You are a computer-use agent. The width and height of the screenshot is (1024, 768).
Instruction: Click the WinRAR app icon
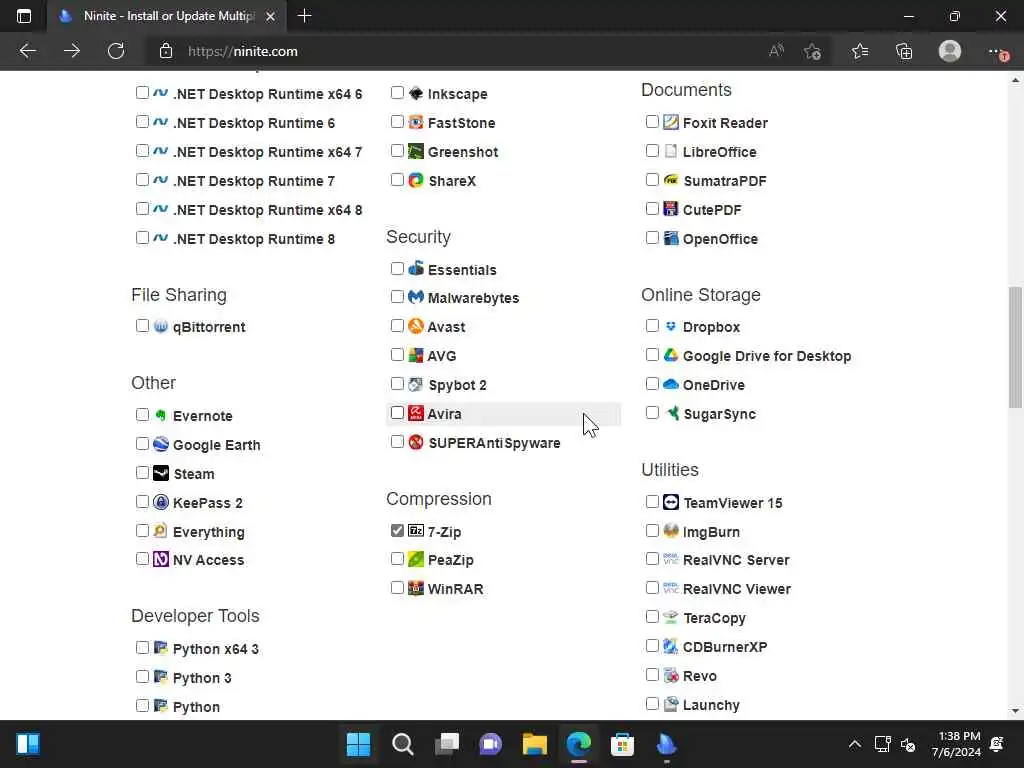coord(415,588)
